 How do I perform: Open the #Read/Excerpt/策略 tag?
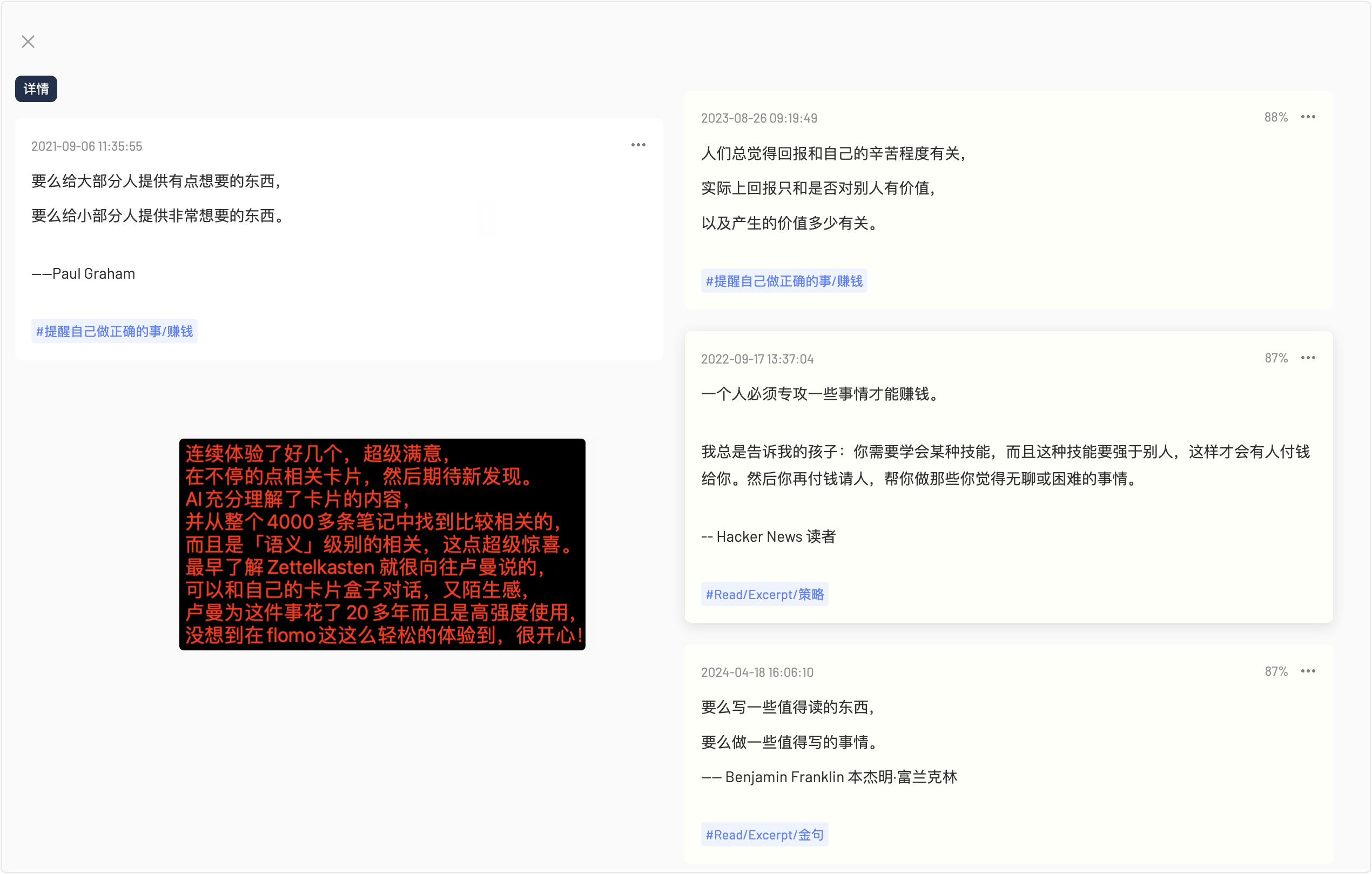tap(765, 594)
